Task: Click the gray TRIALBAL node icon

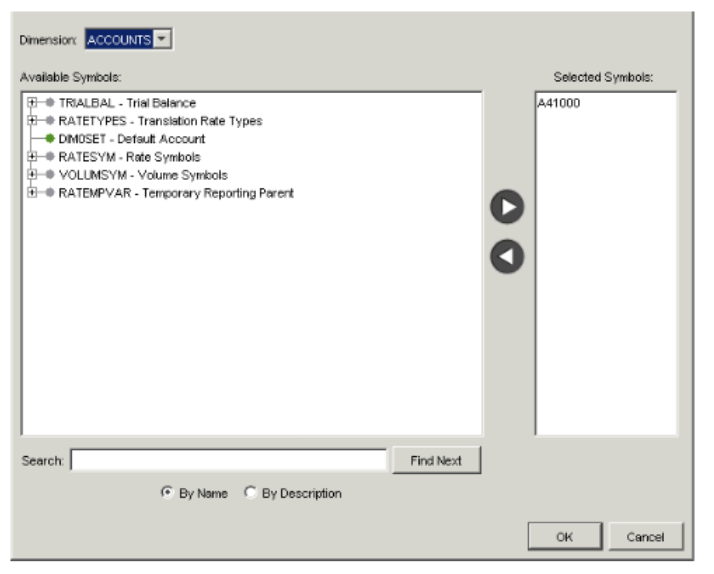Action: click(x=50, y=103)
